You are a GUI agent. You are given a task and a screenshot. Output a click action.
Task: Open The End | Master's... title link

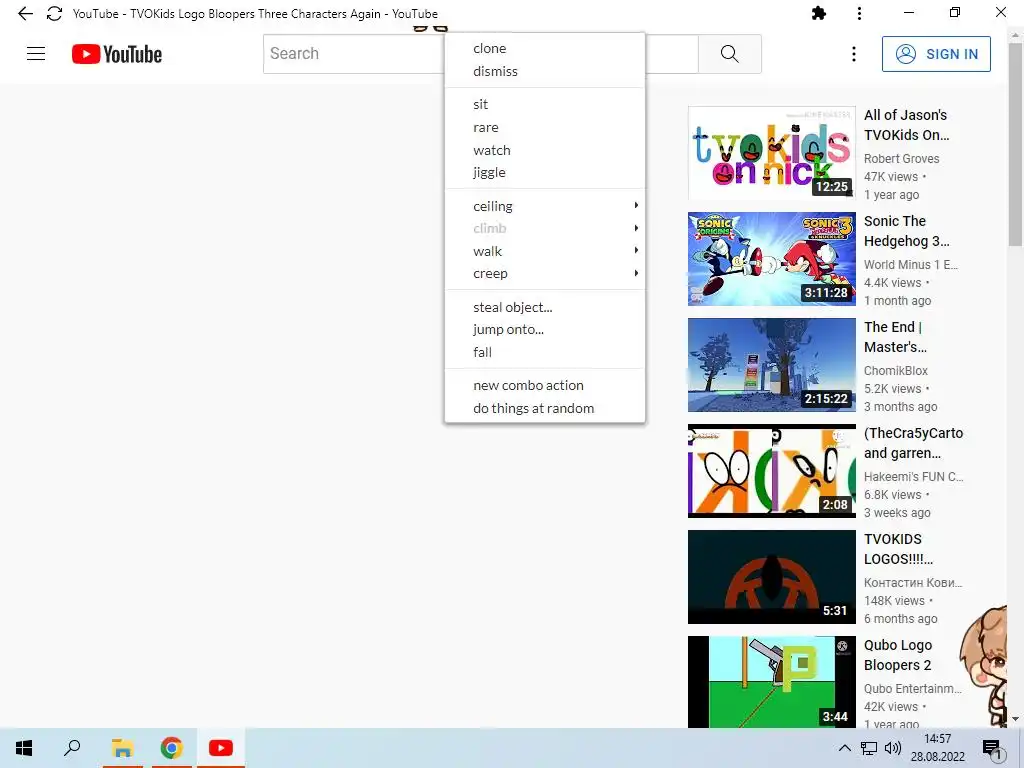tap(895, 337)
